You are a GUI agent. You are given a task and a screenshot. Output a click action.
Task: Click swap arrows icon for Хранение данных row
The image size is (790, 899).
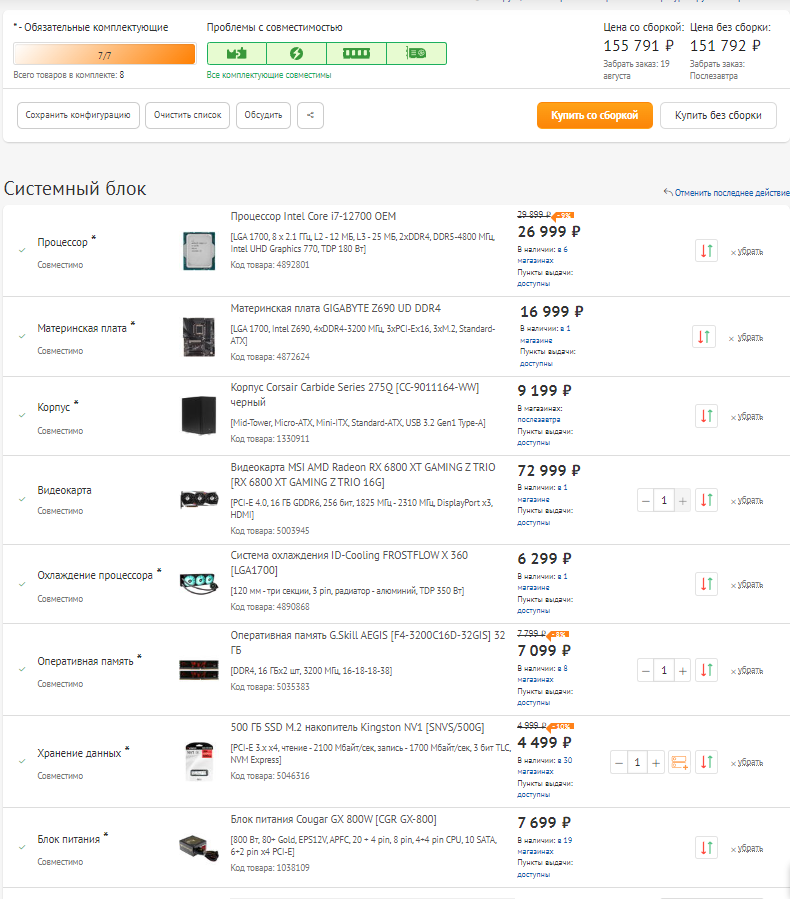tap(706, 762)
